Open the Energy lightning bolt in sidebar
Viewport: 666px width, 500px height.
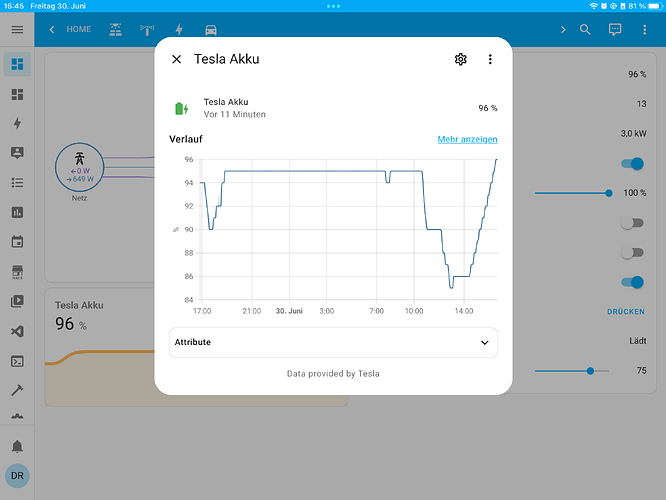point(17,123)
